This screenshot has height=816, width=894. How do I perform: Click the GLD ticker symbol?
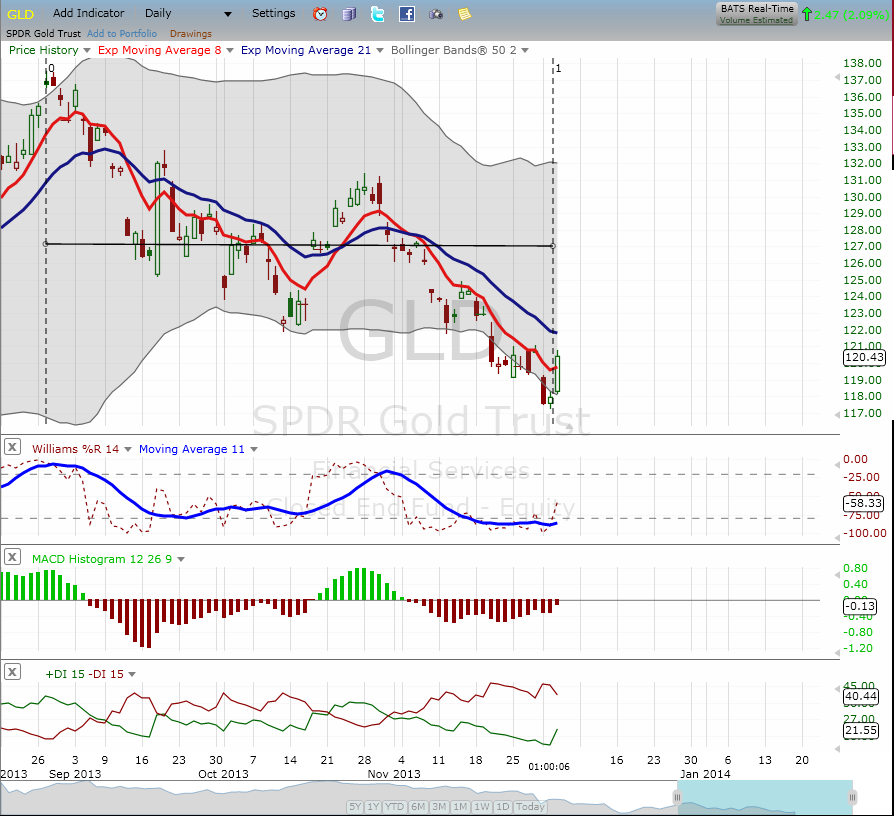point(21,14)
